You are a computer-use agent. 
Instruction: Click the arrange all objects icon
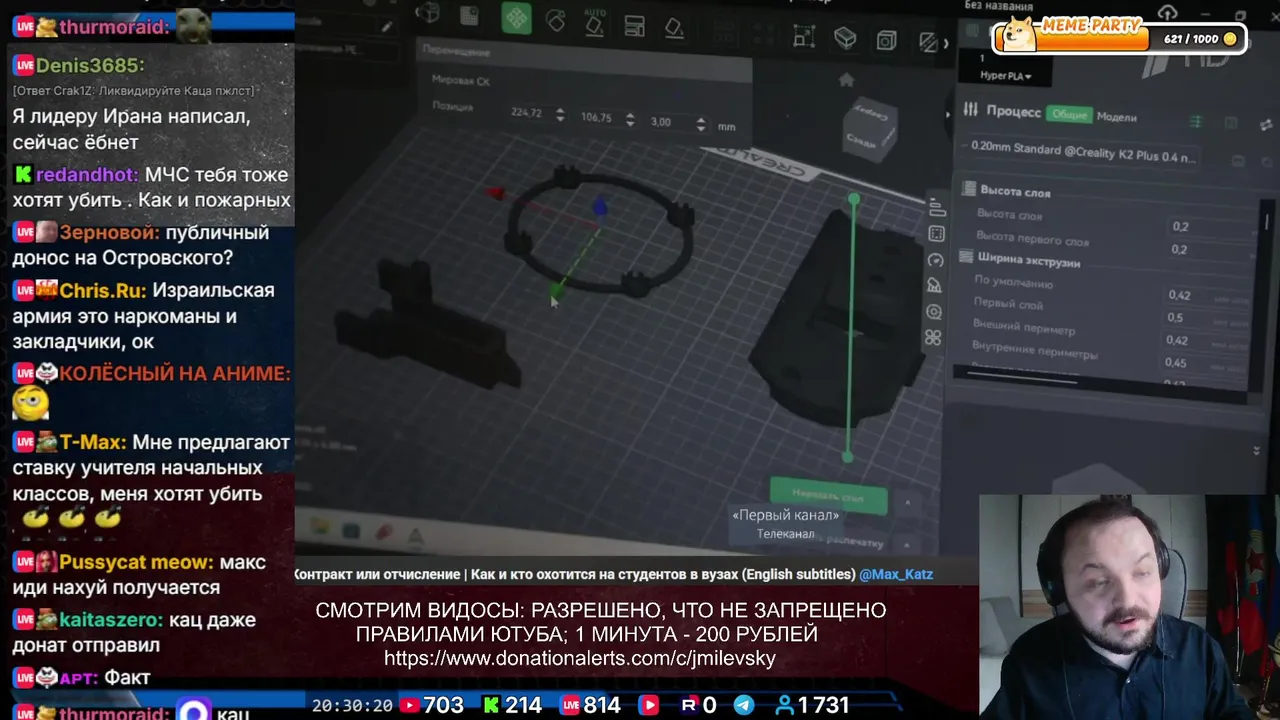pyautogui.click(x=633, y=25)
